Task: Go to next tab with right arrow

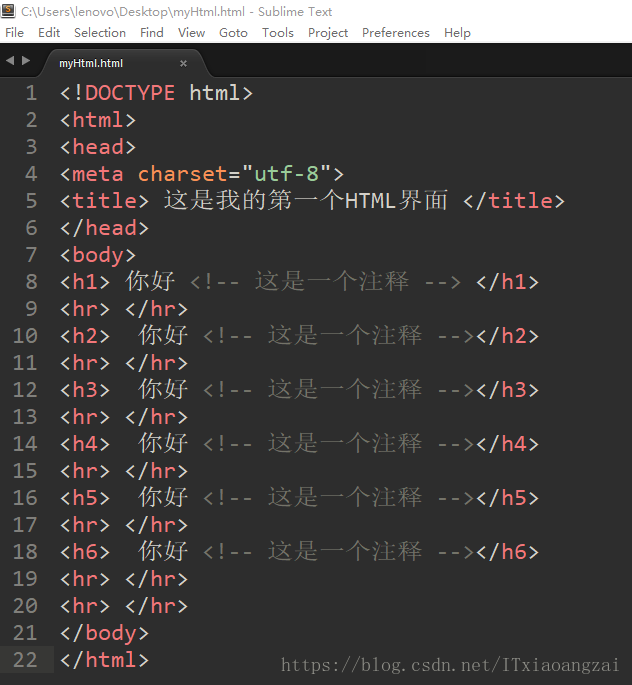Action: coord(26,60)
